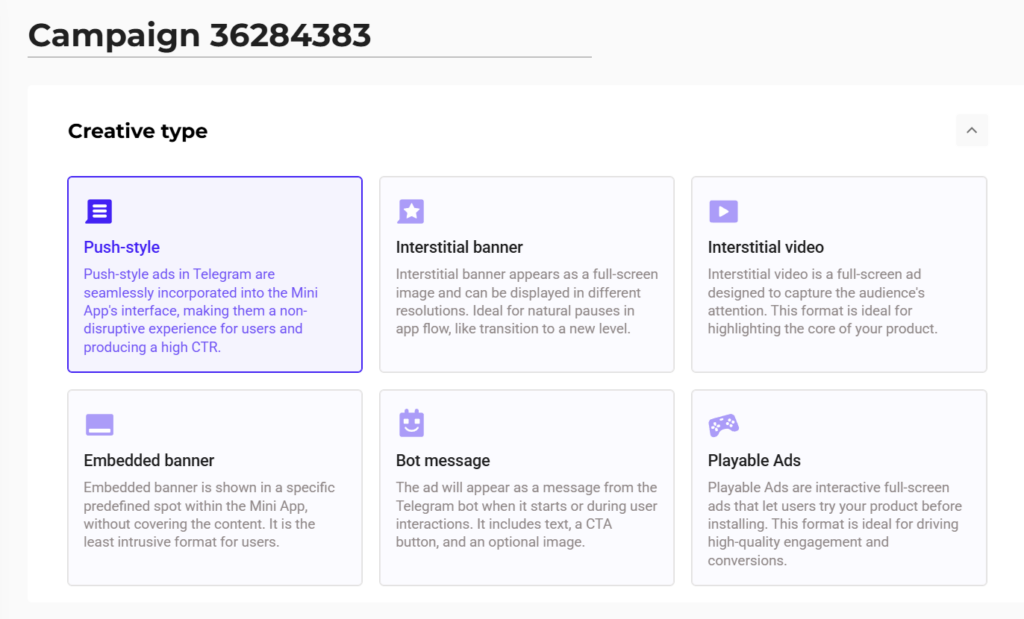1024x619 pixels.
Task: Select the Embedded banner title
Action: (x=149, y=460)
